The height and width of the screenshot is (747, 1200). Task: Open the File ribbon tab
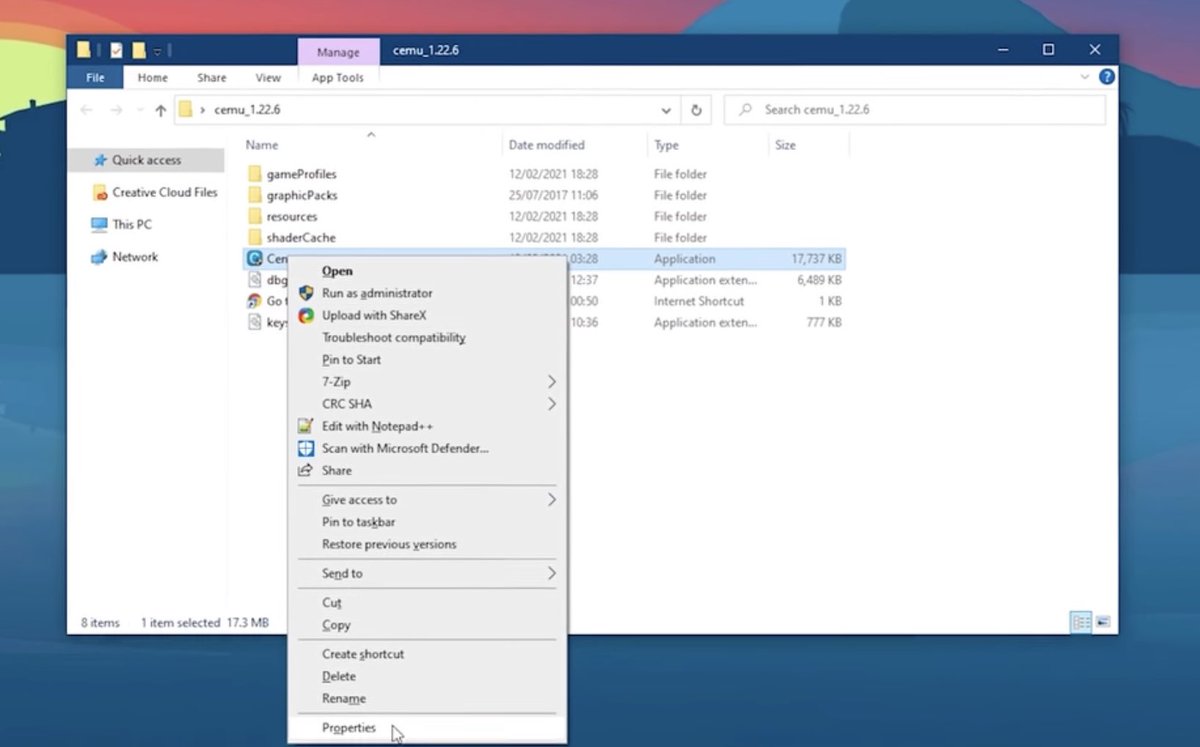click(95, 78)
